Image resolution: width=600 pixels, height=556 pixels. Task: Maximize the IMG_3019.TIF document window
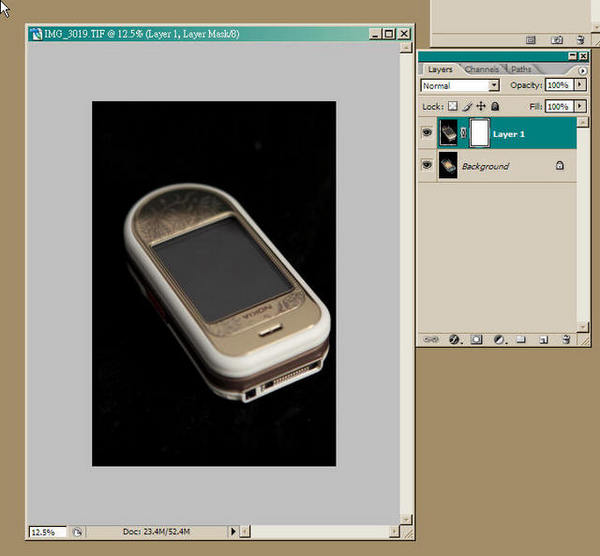pos(389,34)
